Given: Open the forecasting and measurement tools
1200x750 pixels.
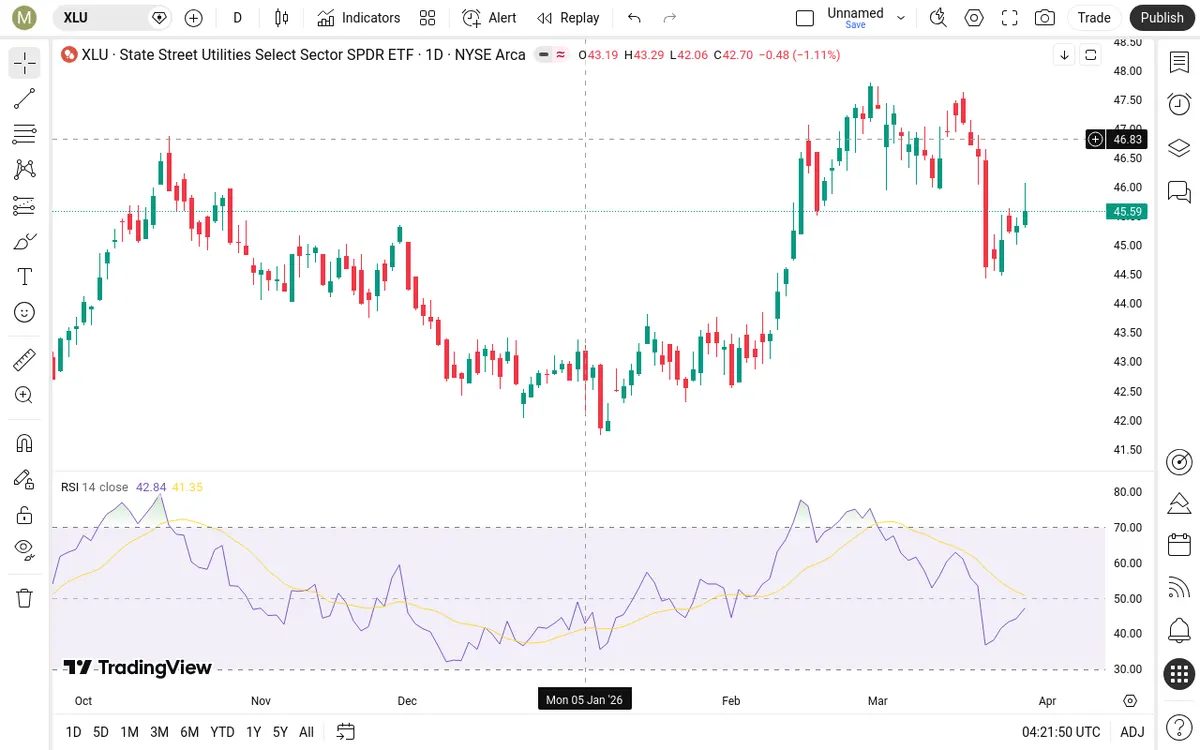Looking at the screenshot, I should (24, 206).
